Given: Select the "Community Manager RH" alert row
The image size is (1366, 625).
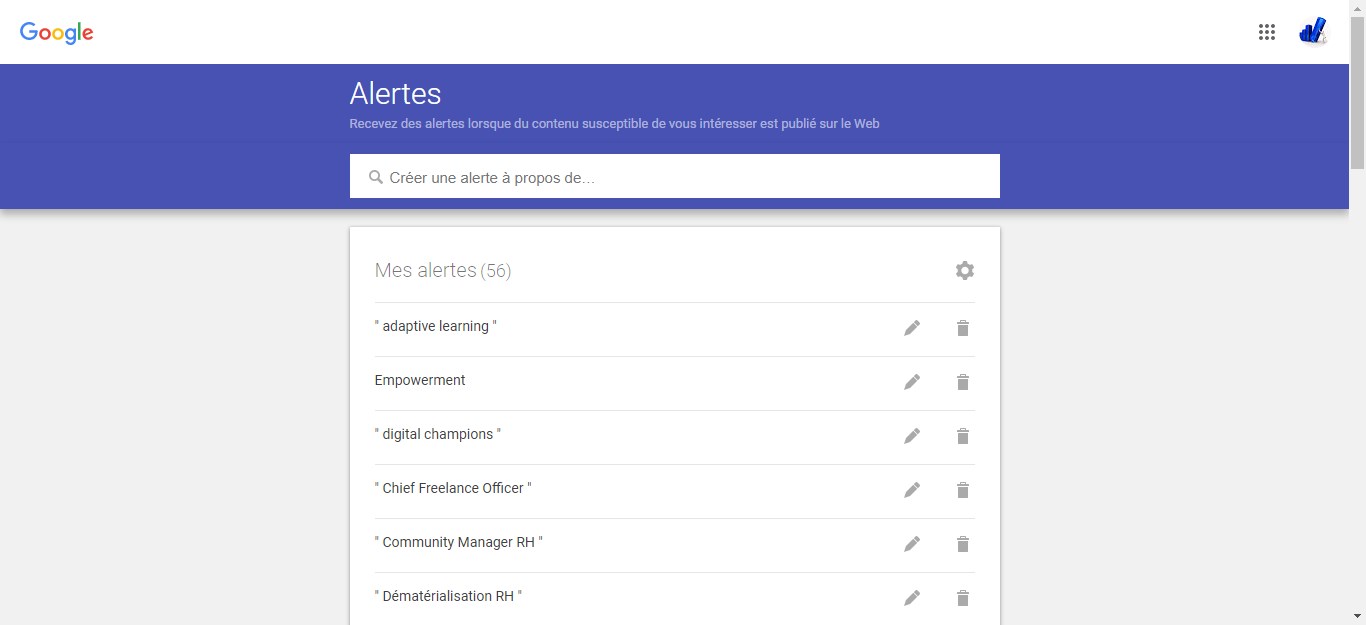Looking at the screenshot, I should pyautogui.click(x=675, y=545).
